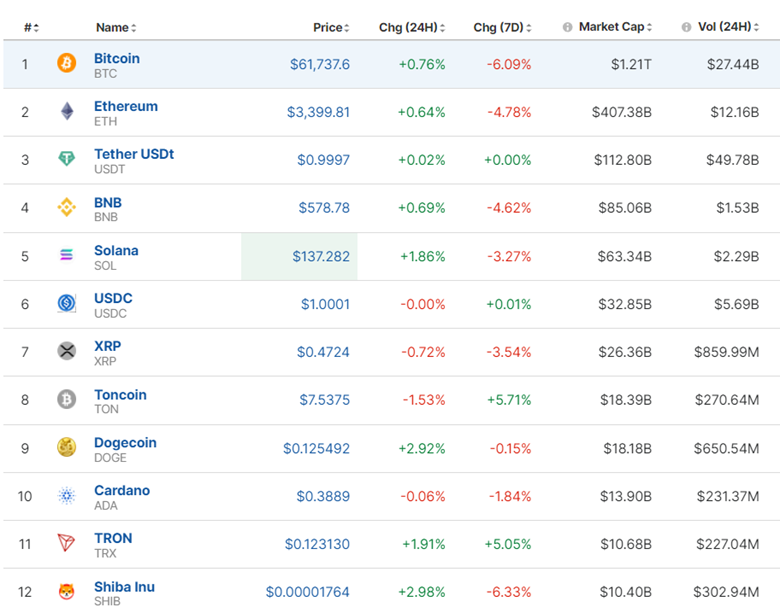Click XRP price $0.4724

coord(323,352)
